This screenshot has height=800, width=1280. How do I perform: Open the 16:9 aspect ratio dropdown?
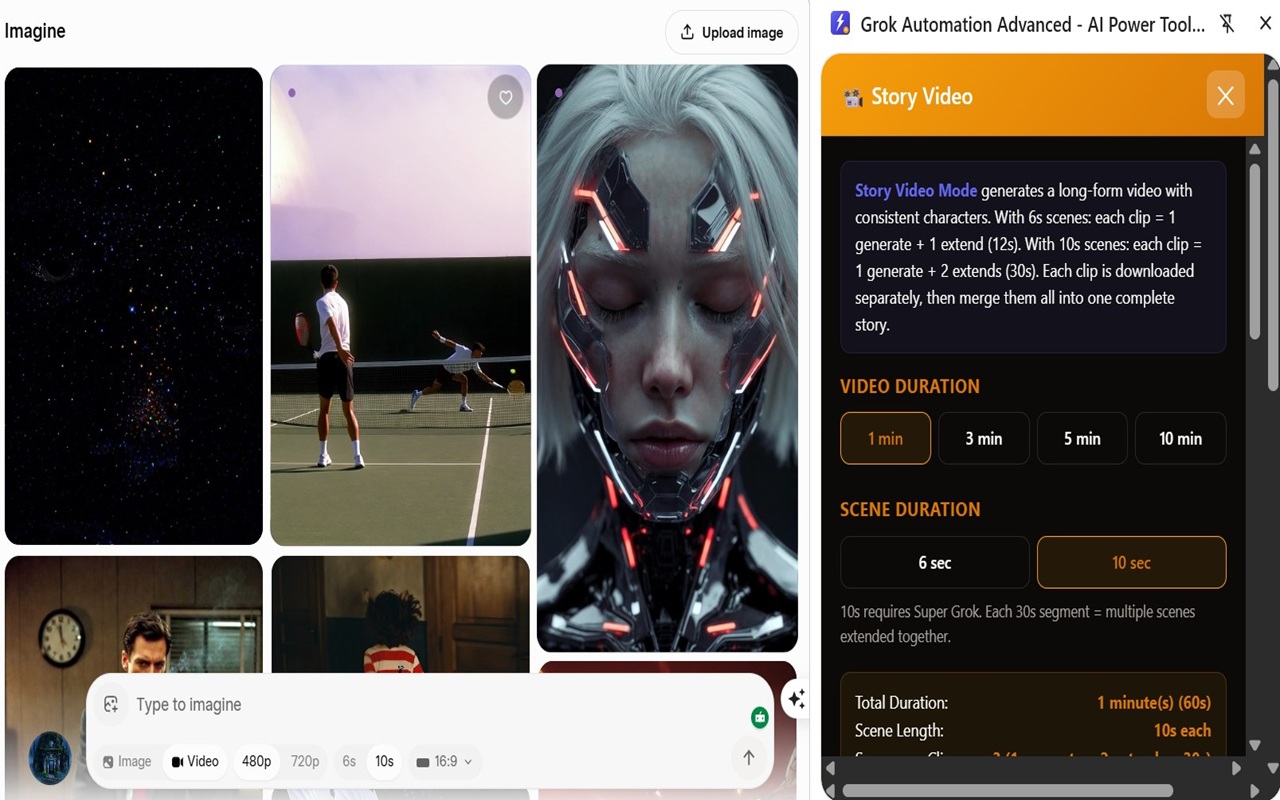click(x=443, y=761)
